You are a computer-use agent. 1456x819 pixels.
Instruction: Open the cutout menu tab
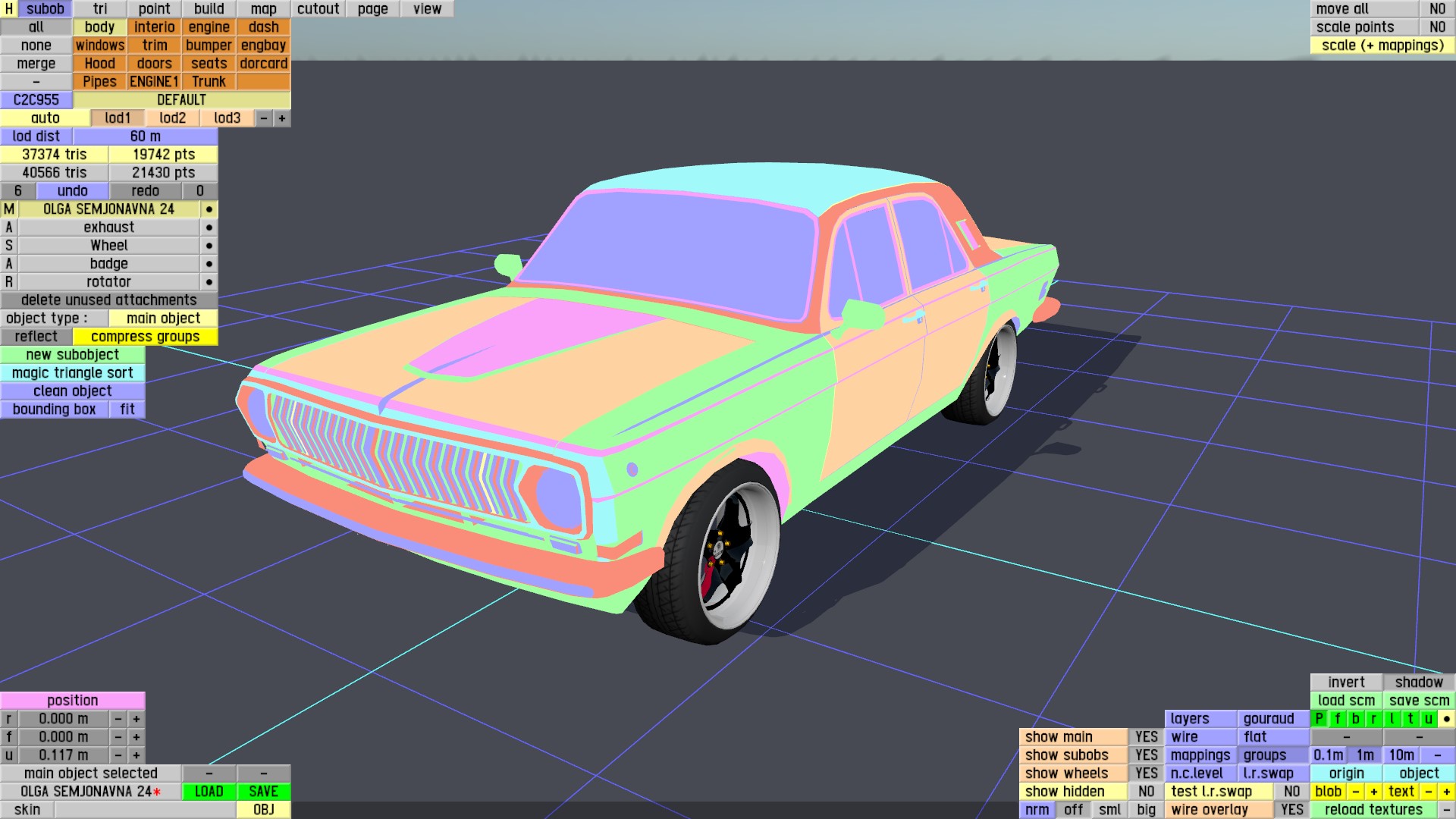click(x=318, y=9)
